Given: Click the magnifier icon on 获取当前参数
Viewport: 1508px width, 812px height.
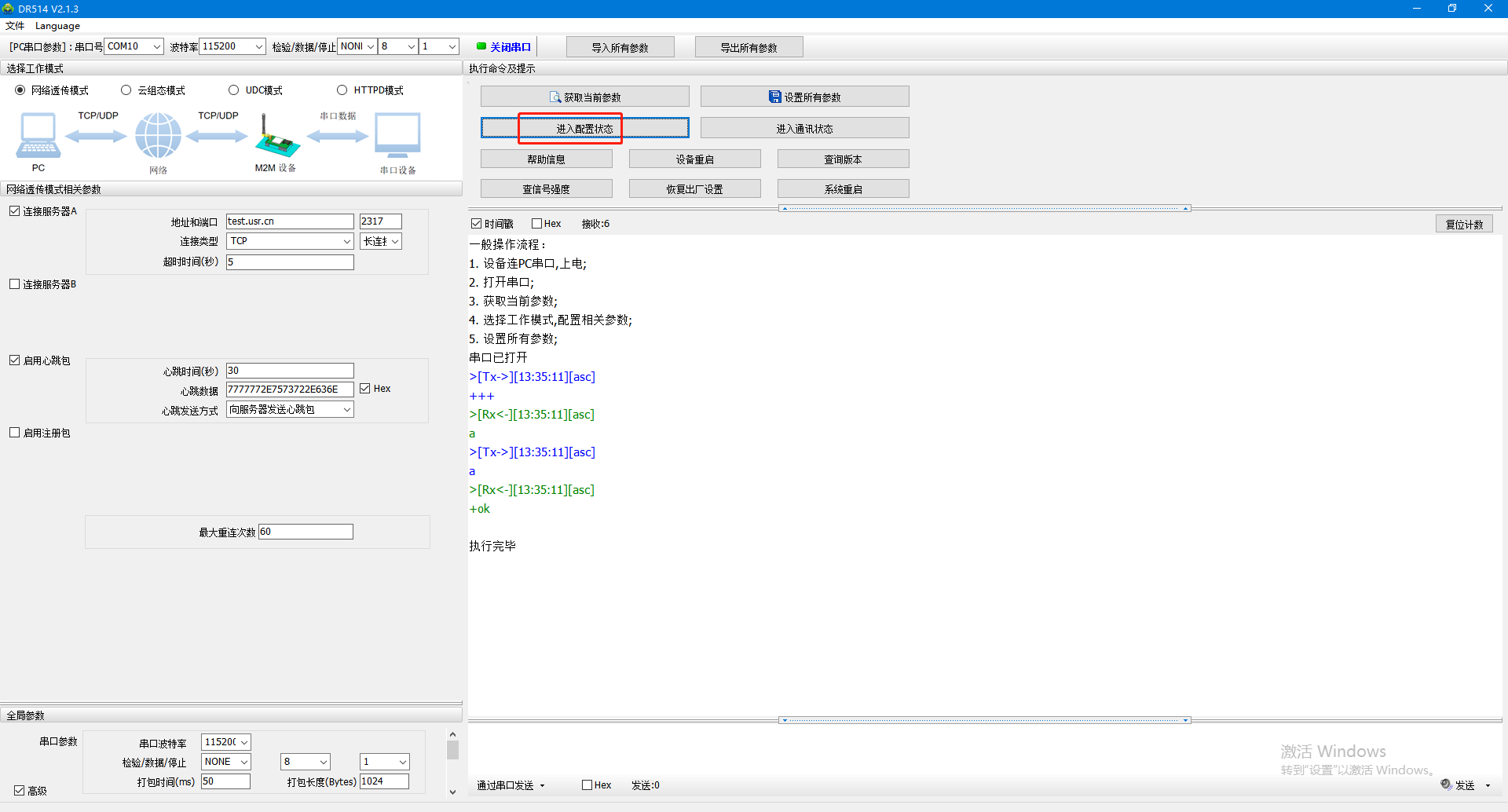Looking at the screenshot, I should [555, 97].
